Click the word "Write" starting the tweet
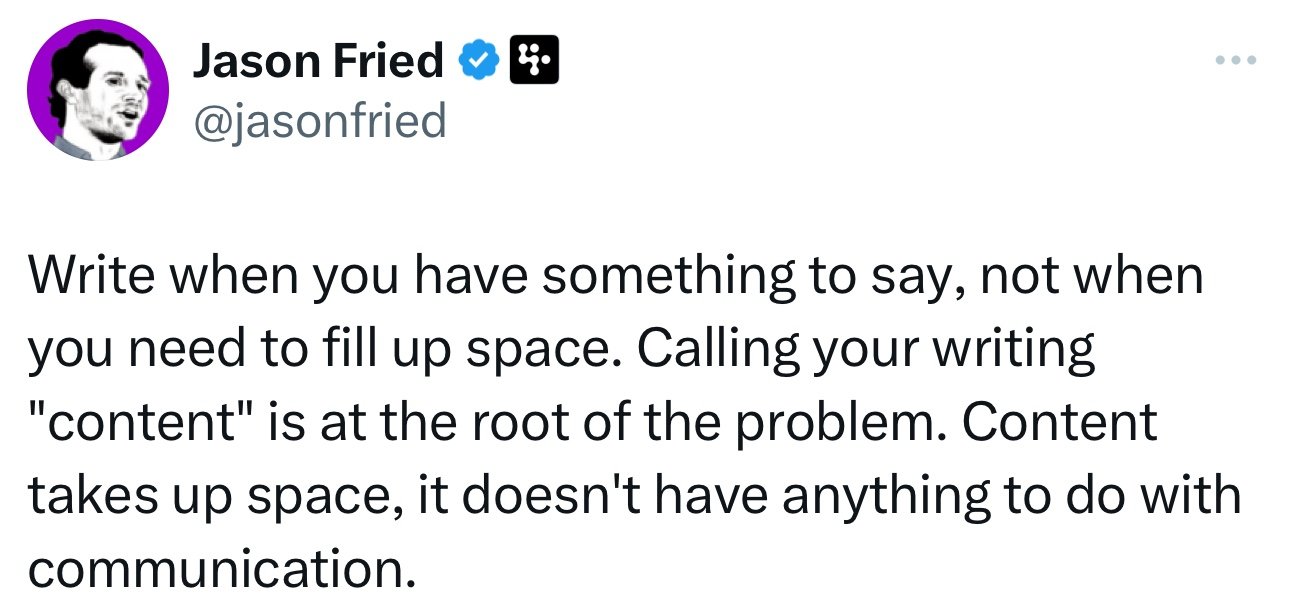 91,276
